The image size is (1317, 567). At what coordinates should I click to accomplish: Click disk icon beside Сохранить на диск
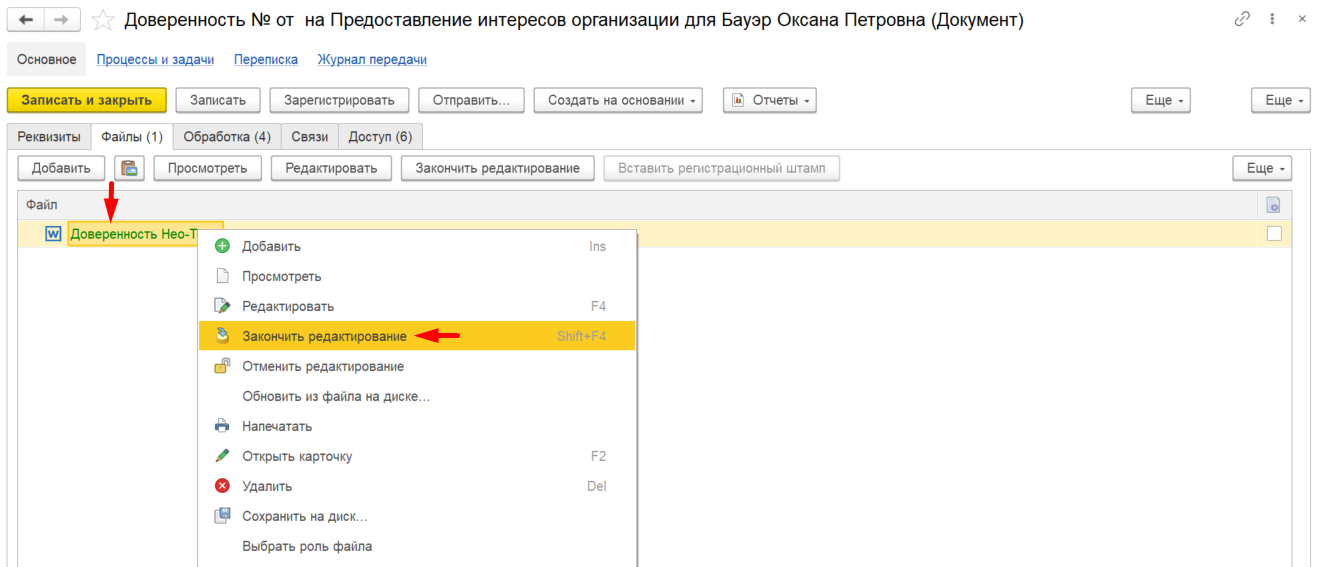click(x=223, y=516)
